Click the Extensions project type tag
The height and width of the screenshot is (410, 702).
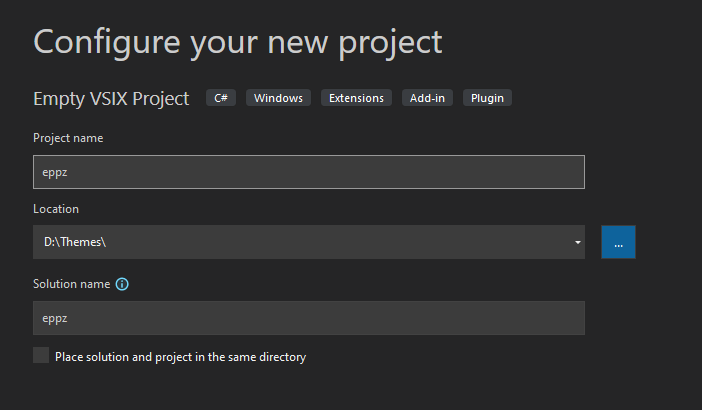pos(356,98)
